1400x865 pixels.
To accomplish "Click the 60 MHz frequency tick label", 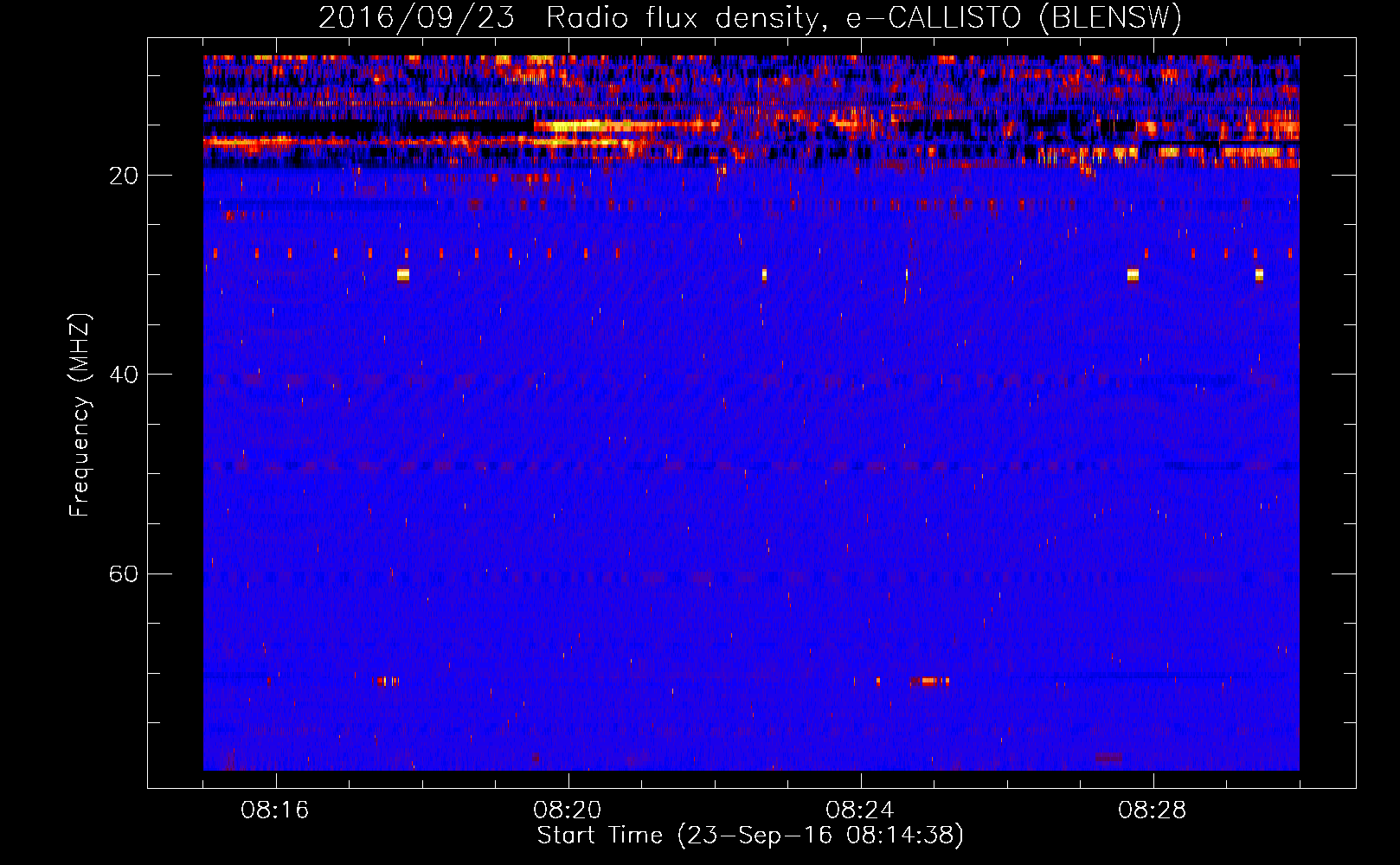I will pos(123,574).
